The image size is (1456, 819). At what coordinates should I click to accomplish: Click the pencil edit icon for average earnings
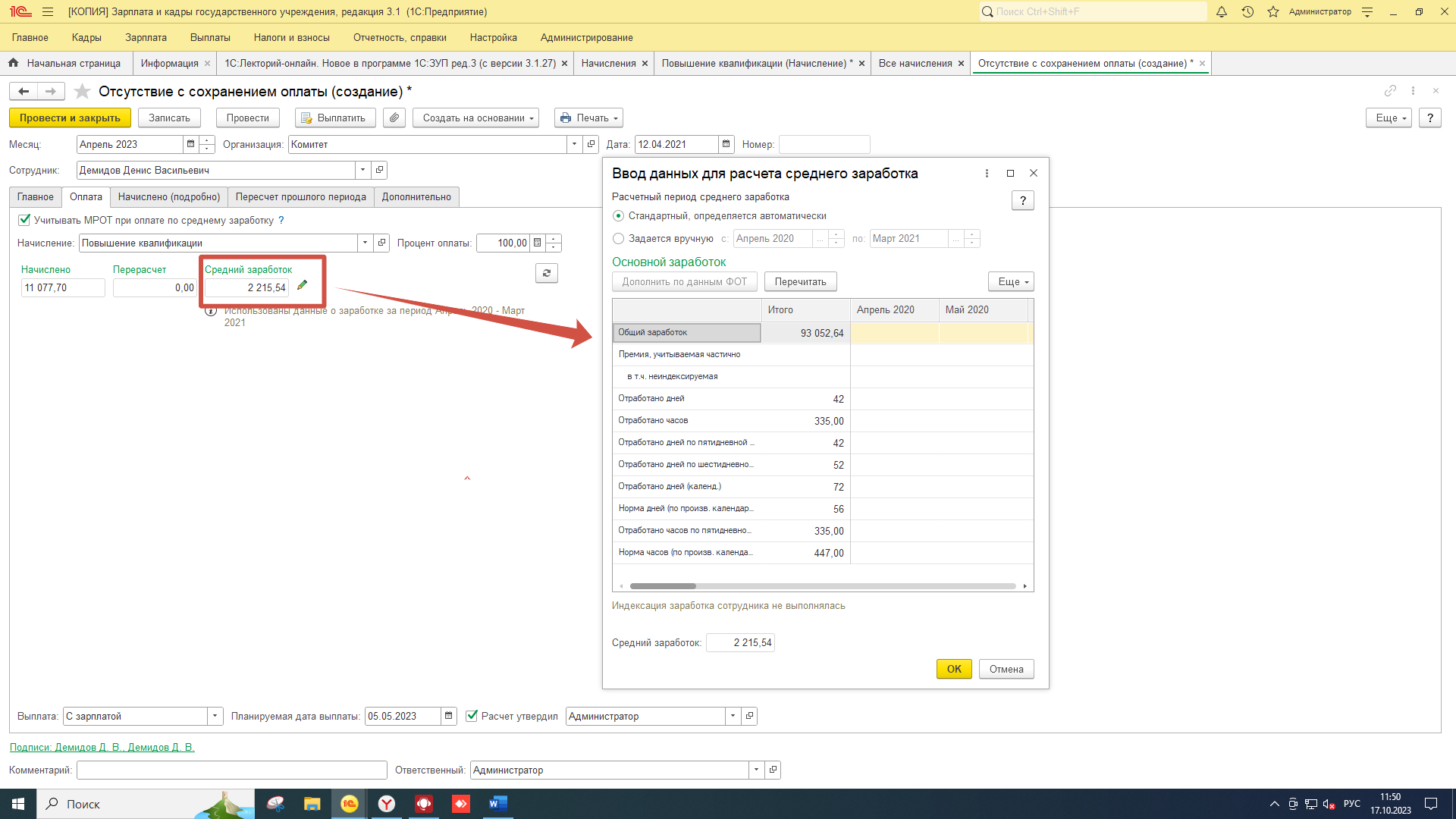point(302,285)
